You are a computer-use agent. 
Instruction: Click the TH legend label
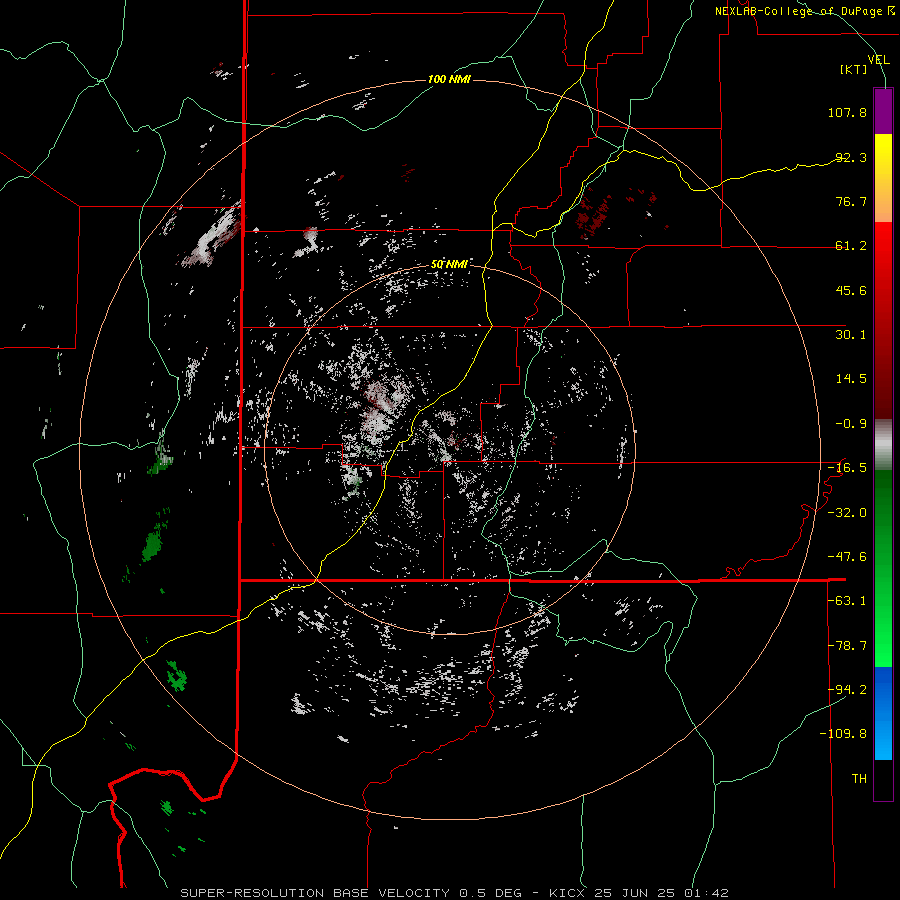point(859,779)
